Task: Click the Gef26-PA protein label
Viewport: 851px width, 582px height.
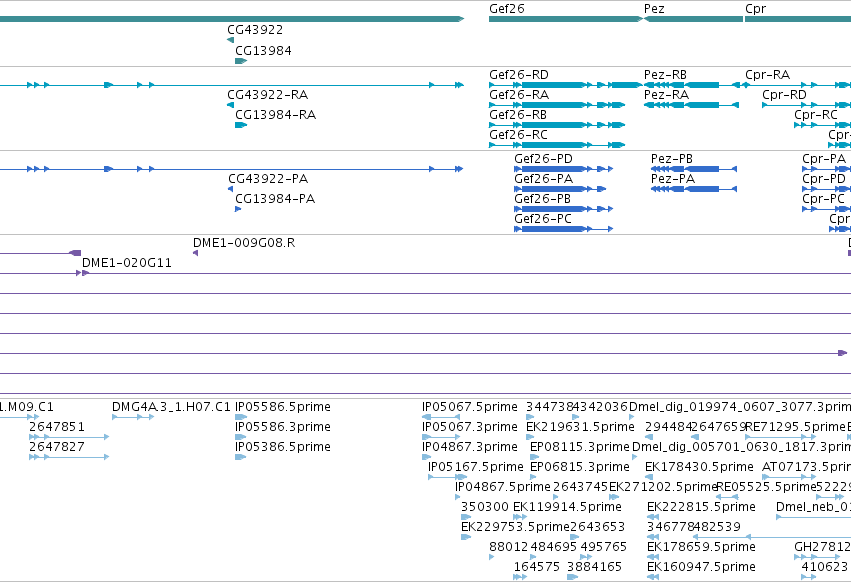Action: pyautogui.click(x=543, y=179)
